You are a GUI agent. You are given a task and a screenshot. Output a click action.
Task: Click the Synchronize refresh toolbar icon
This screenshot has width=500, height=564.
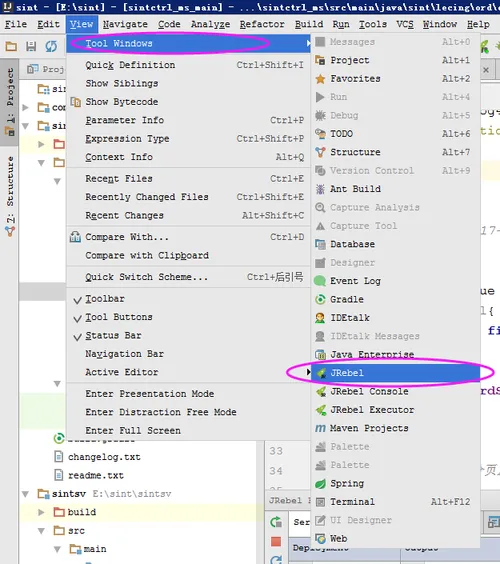pos(51,46)
